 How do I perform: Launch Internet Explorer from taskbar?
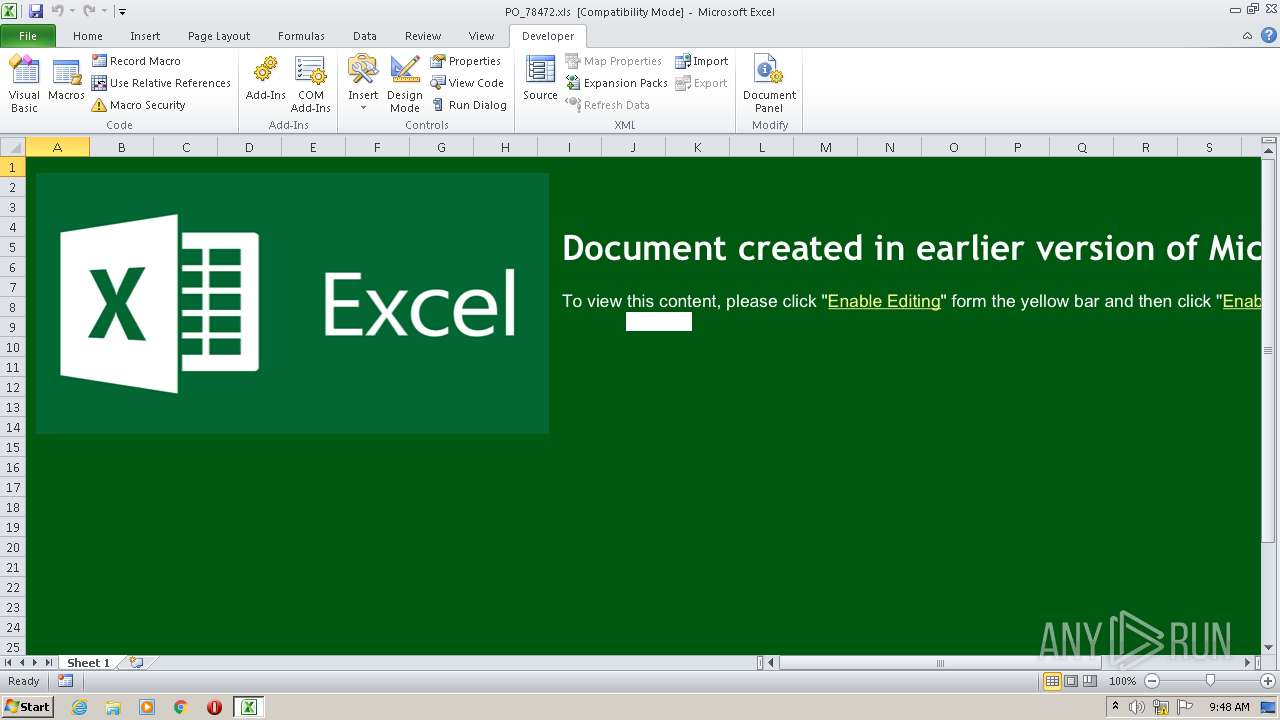[79, 707]
